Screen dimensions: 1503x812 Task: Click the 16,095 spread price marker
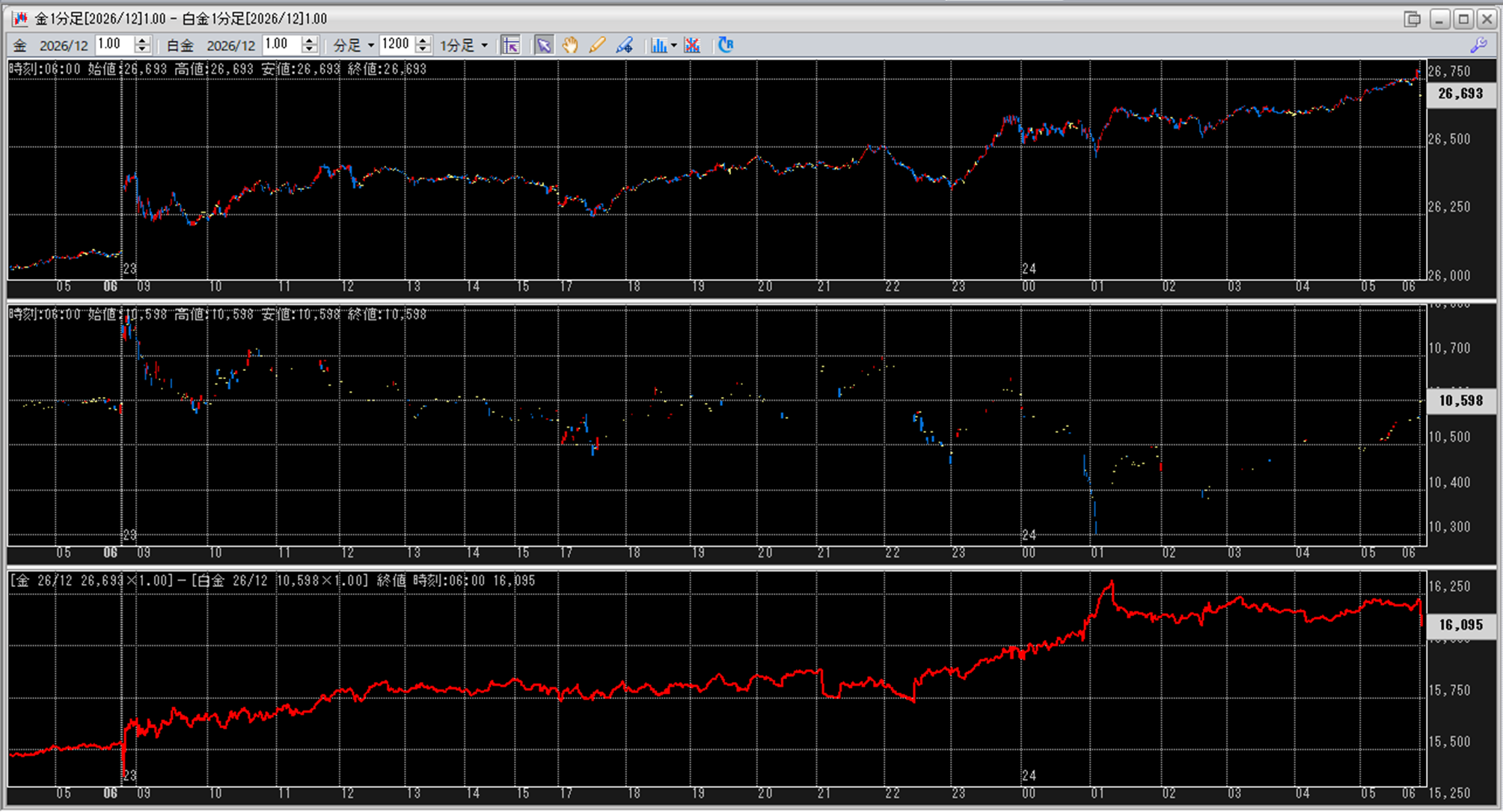click(1460, 625)
